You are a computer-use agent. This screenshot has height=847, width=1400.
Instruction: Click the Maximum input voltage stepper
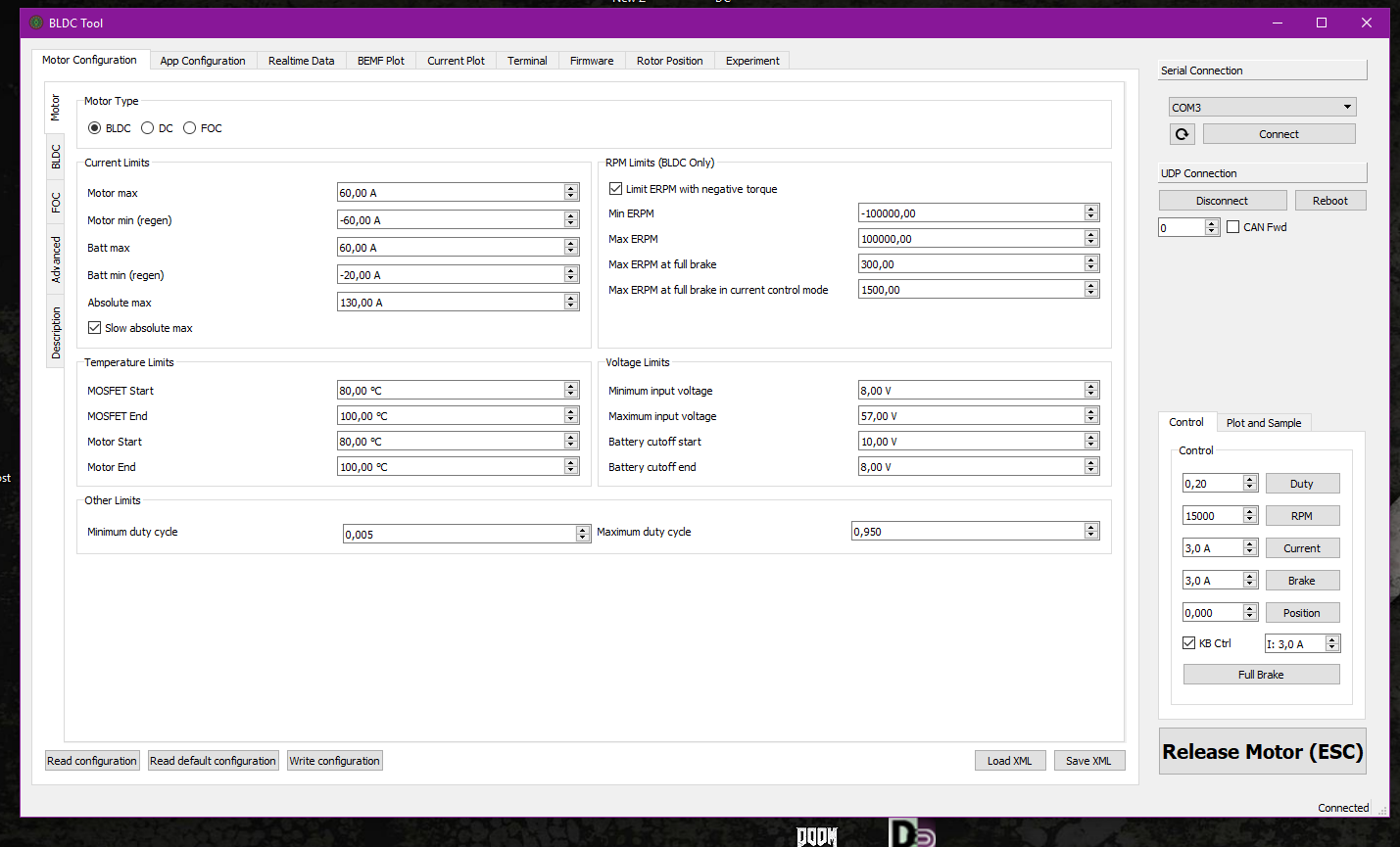[1091, 415]
